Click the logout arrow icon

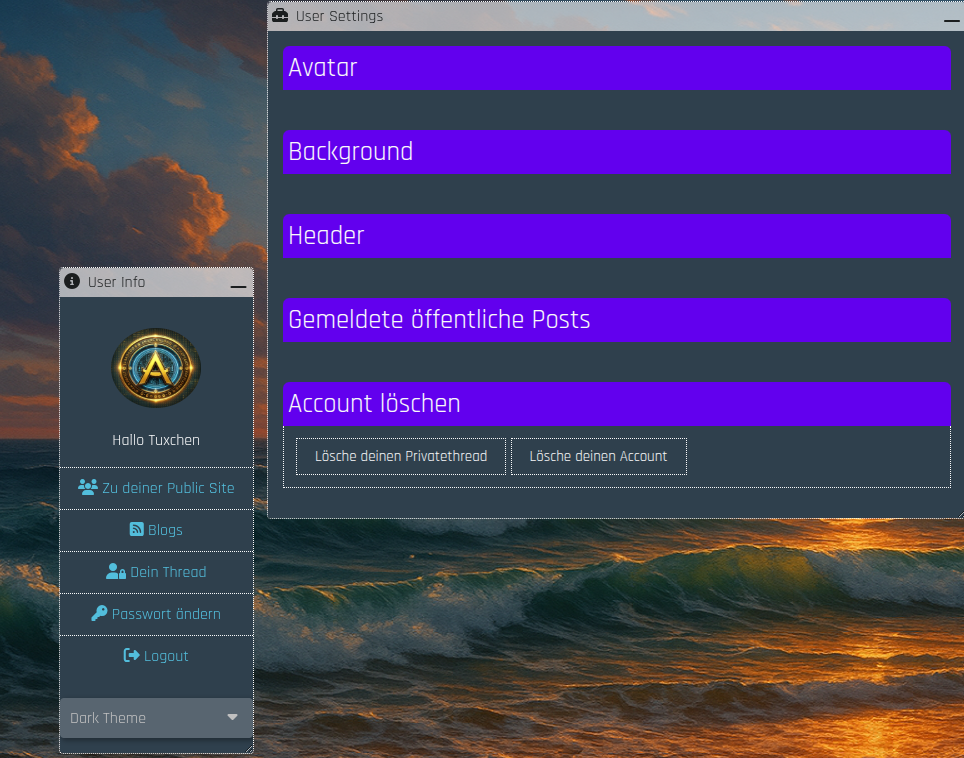coord(132,655)
